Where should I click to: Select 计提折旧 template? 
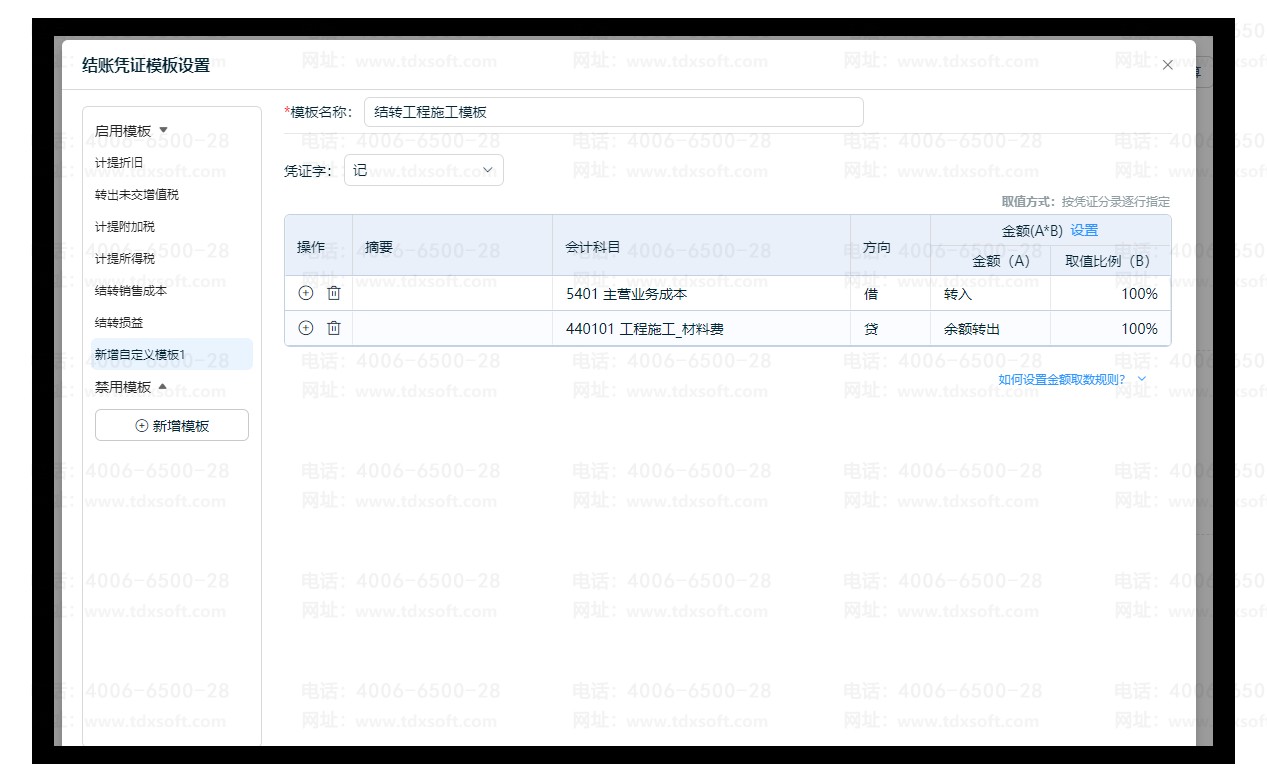pos(119,162)
